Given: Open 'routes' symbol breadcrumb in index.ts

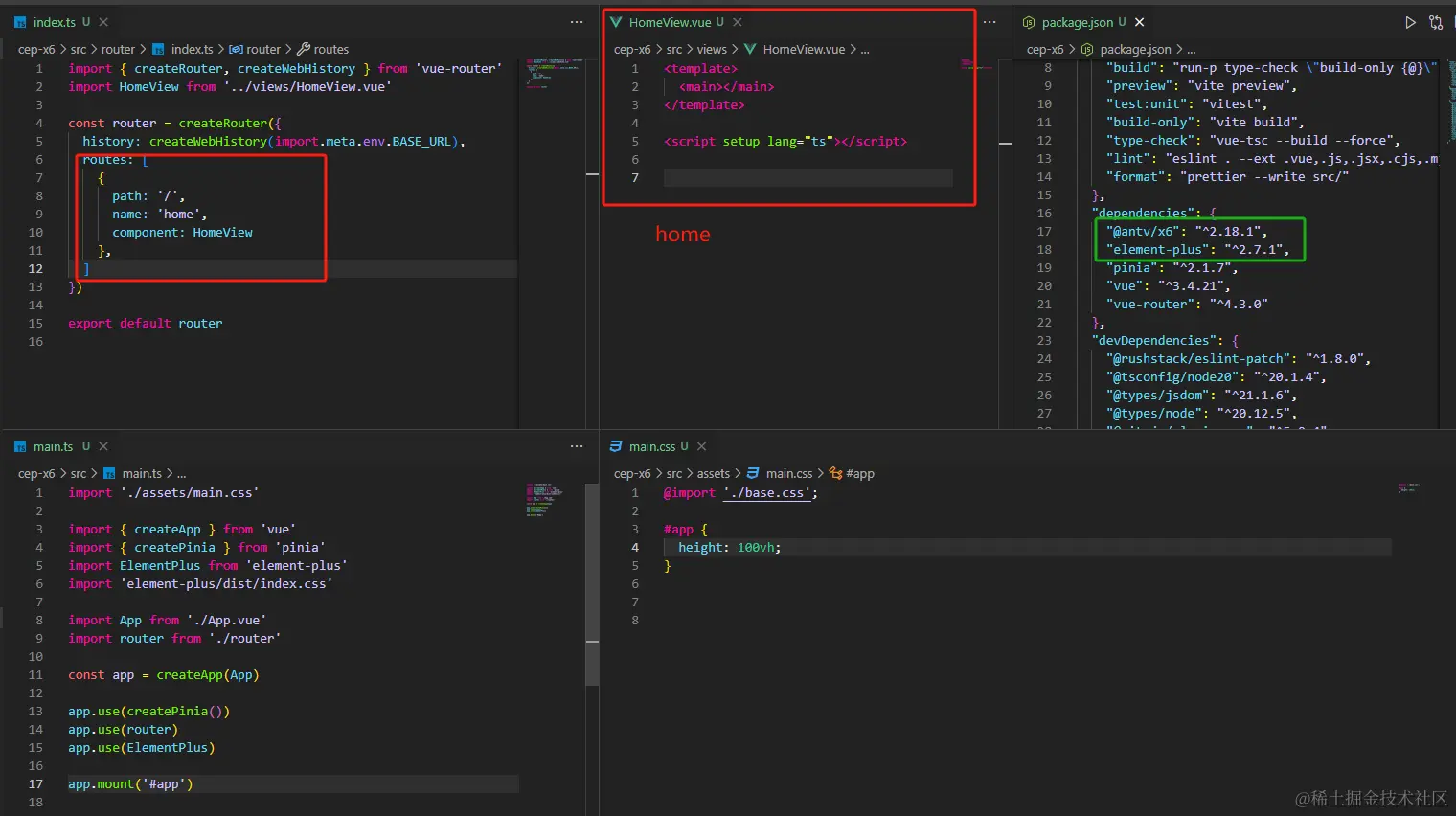Looking at the screenshot, I should 330,49.
